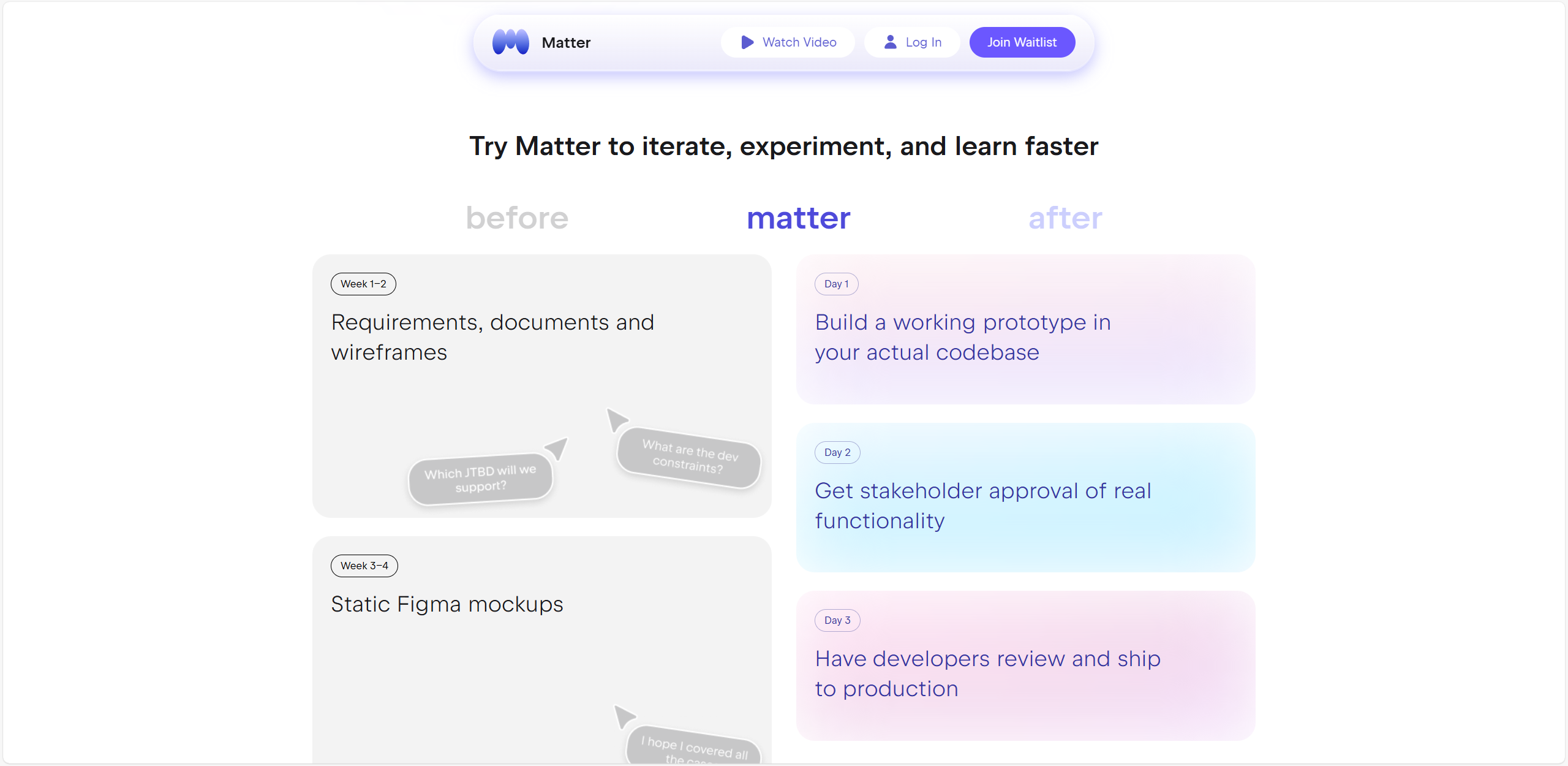1568x766 pixels.
Task: Click "Build a working prototype" card text
Action: click(x=963, y=337)
